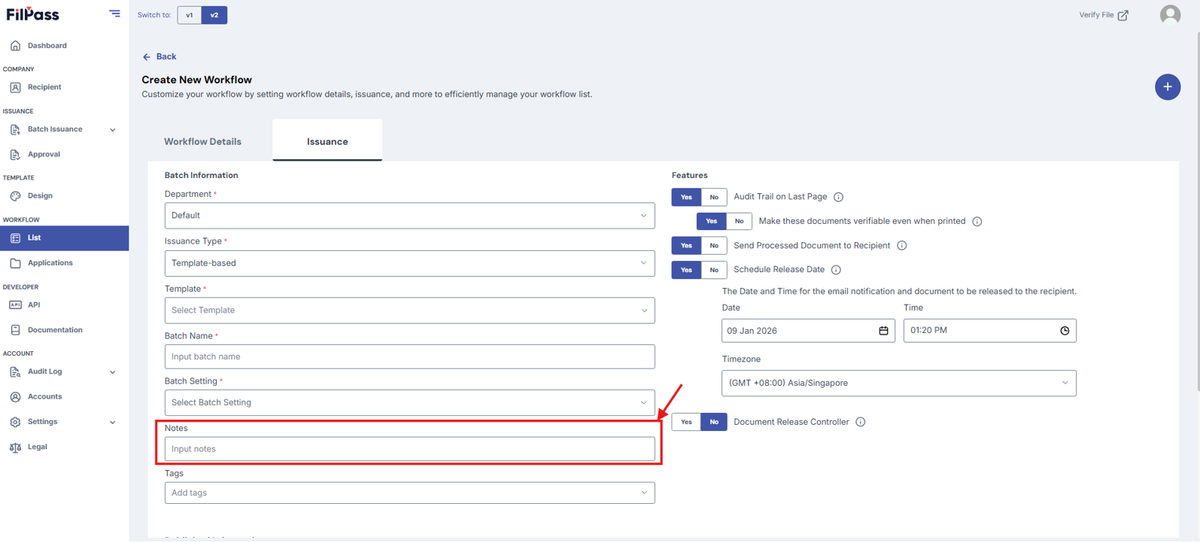Click the Input notes field

tap(410, 449)
